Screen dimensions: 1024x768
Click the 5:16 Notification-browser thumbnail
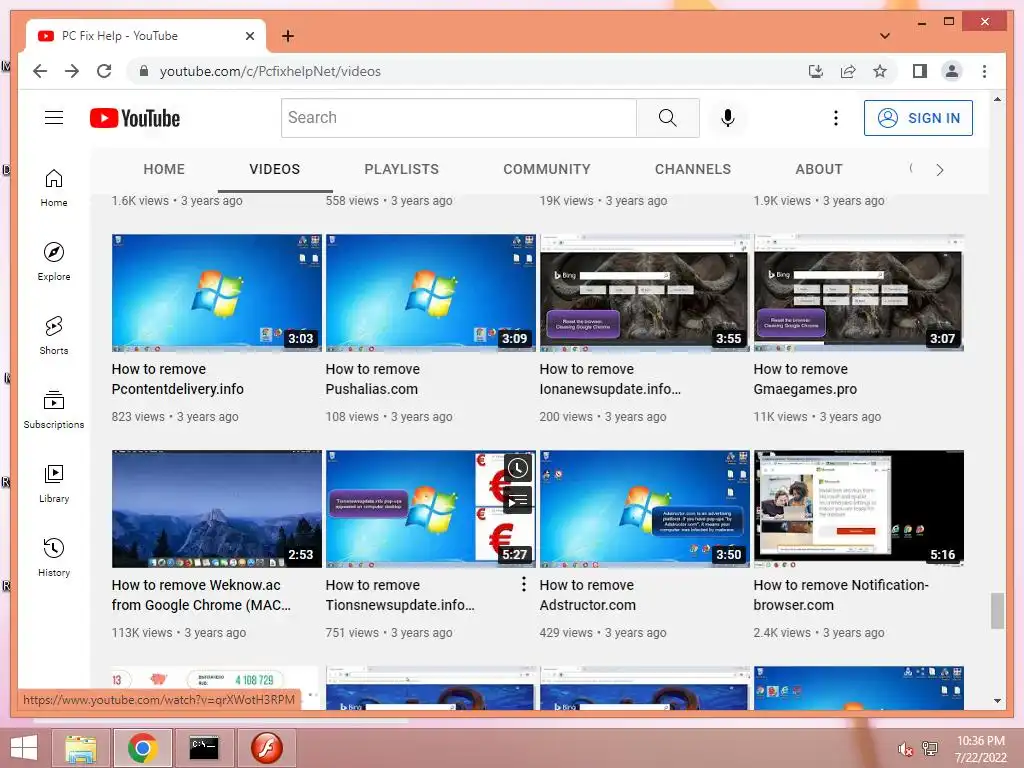[x=859, y=509]
